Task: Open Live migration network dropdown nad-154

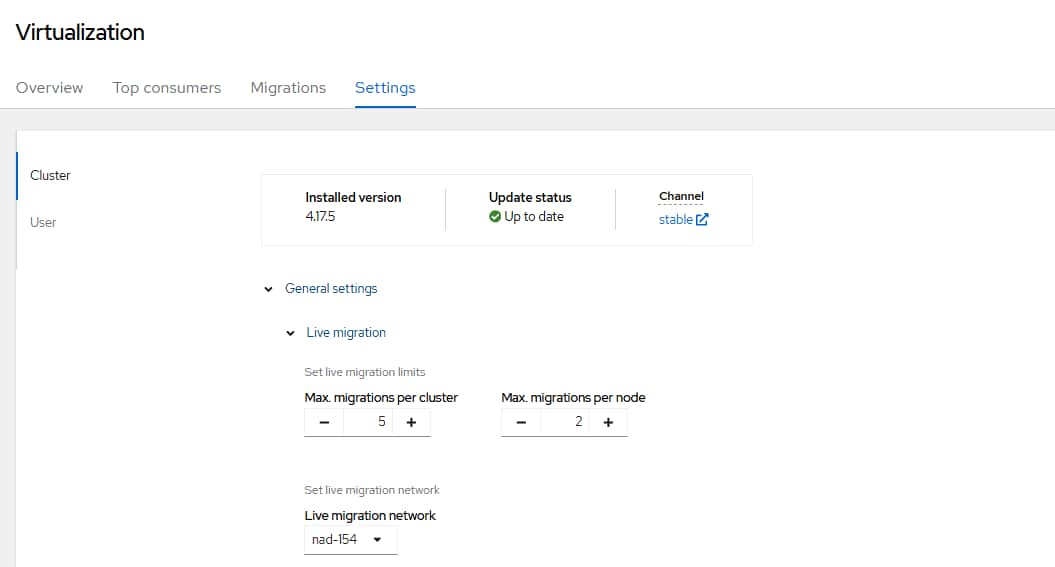Action: pyautogui.click(x=351, y=539)
